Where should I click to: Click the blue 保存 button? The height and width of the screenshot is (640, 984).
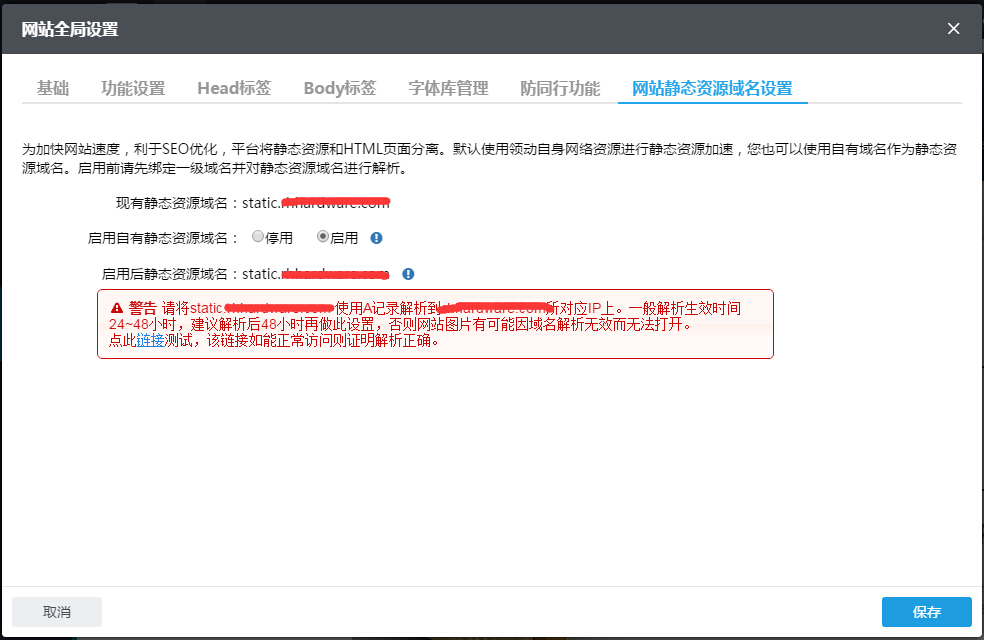coord(924,611)
